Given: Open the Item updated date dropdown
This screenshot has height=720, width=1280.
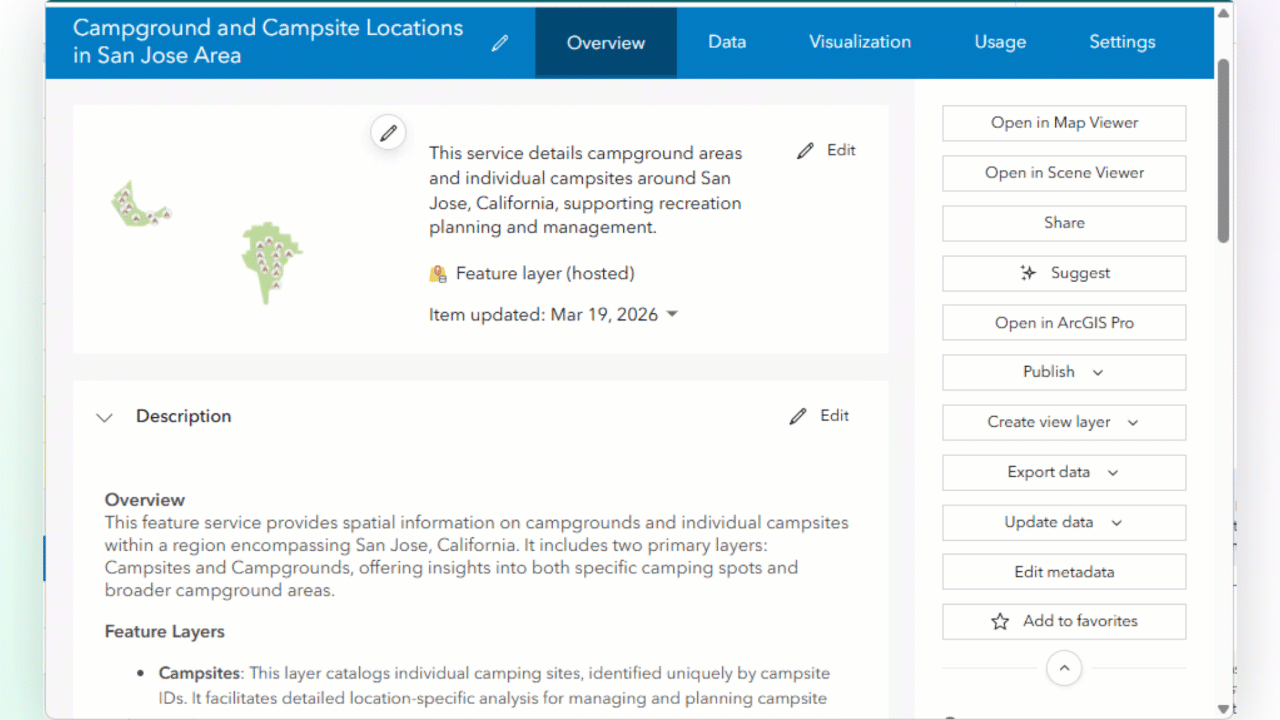Looking at the screenshot, I should [x=671, y=314].
